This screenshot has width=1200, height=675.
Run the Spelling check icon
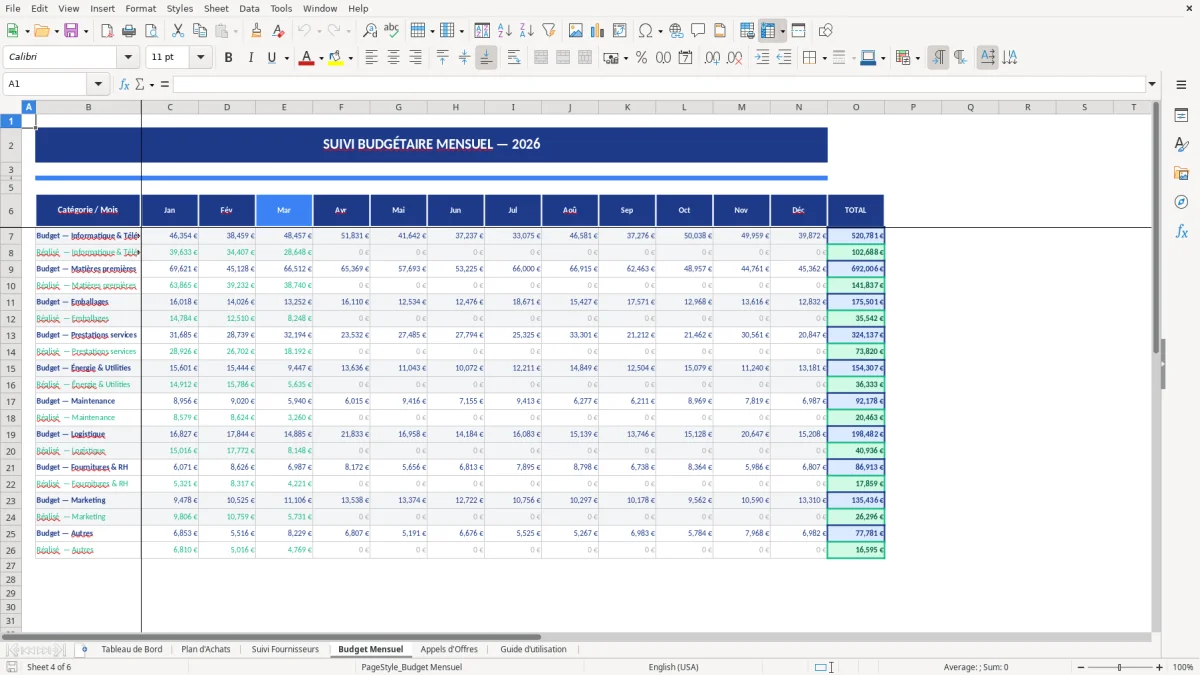(392, 31)
